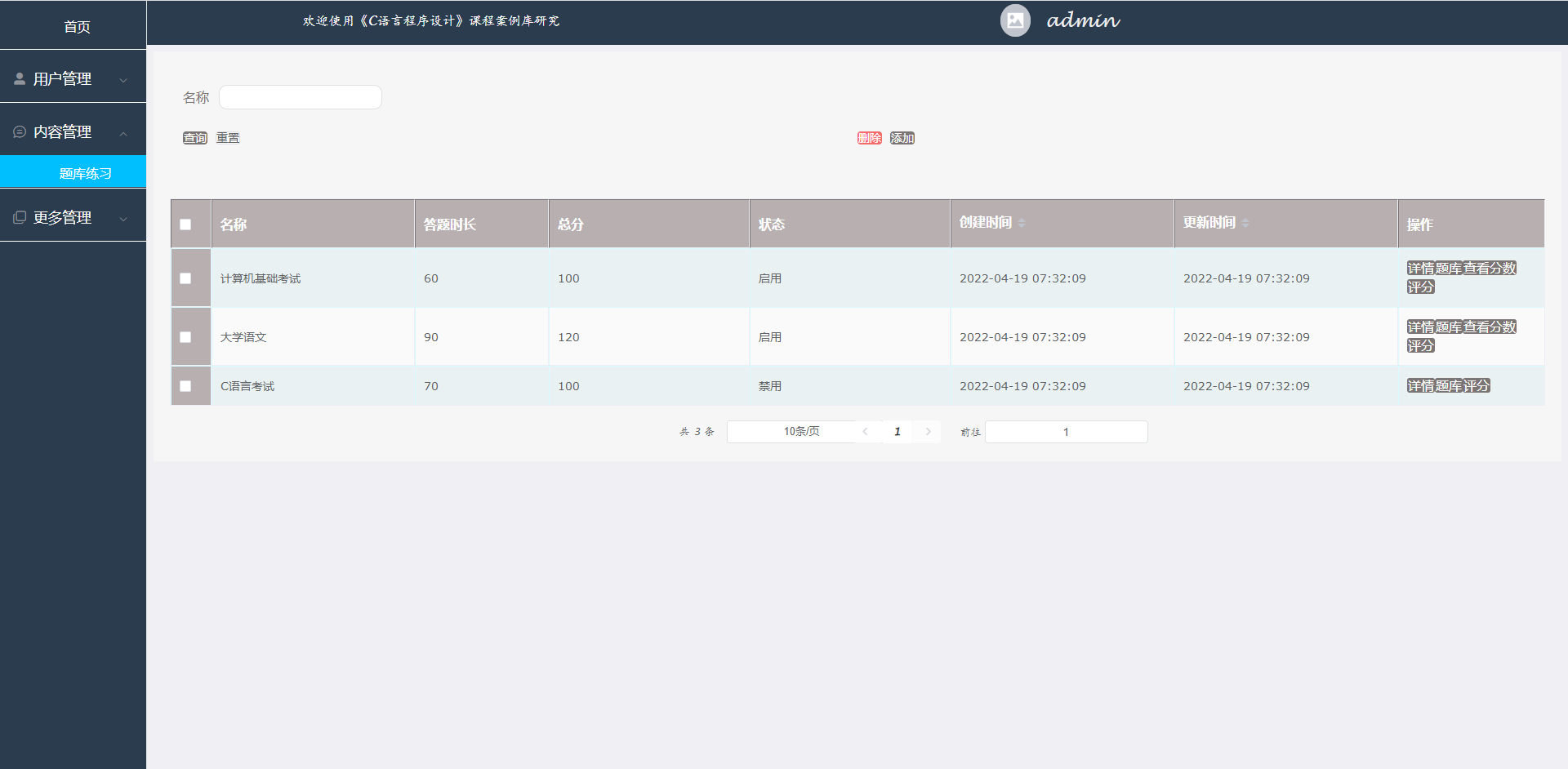Sort by 更新时间 using sort arrows
Screen dimensions: 1568x769
(x=1245, y=223)
